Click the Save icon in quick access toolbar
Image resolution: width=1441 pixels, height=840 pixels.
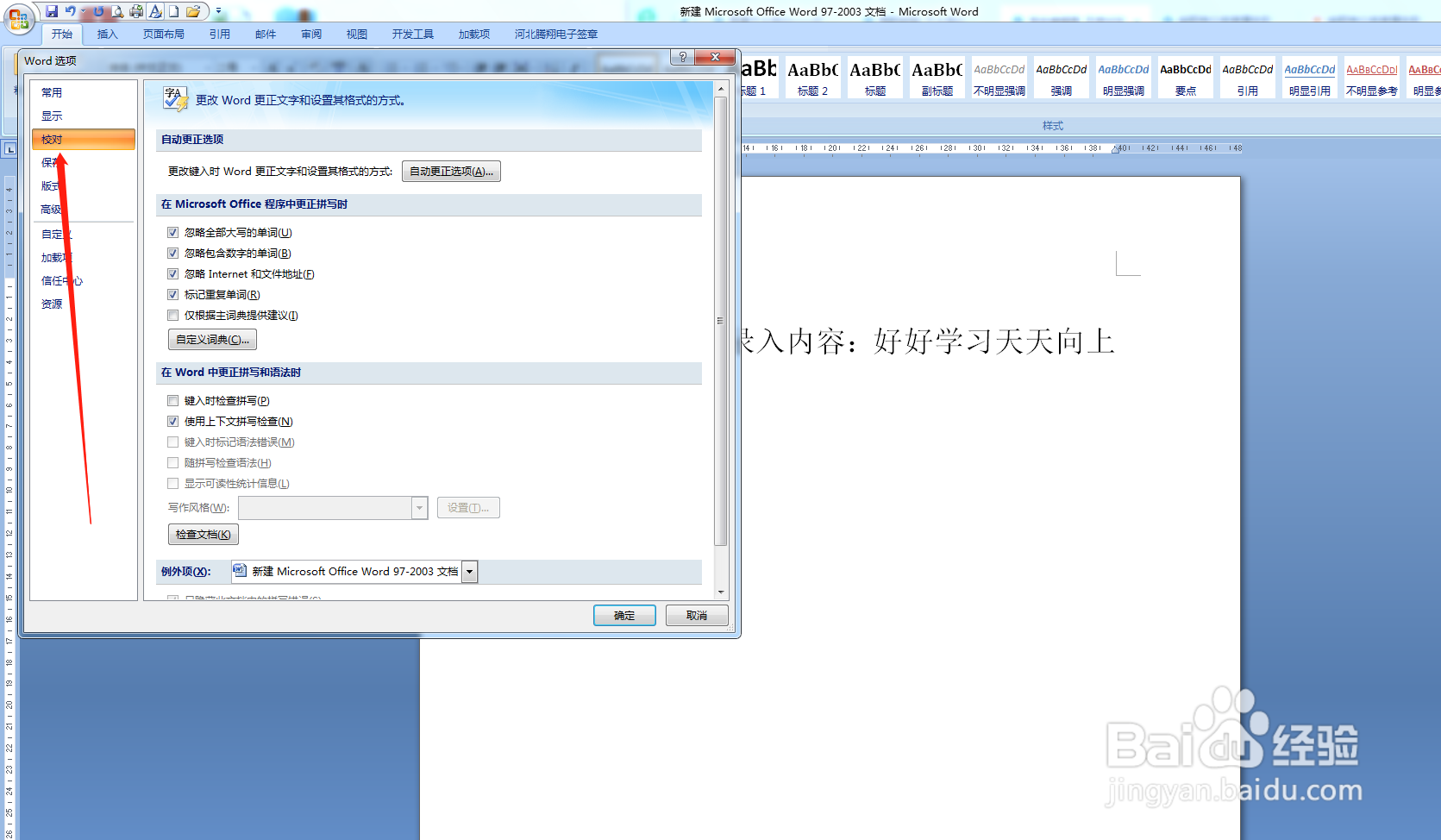(x=52, y=11)
